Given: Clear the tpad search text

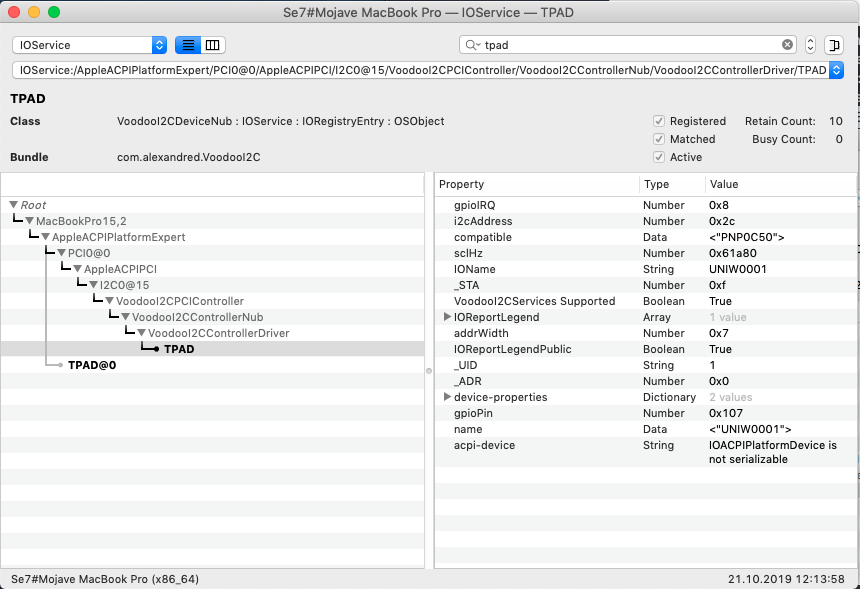Looking at the screenshot, I should click(x=787, y=45).
